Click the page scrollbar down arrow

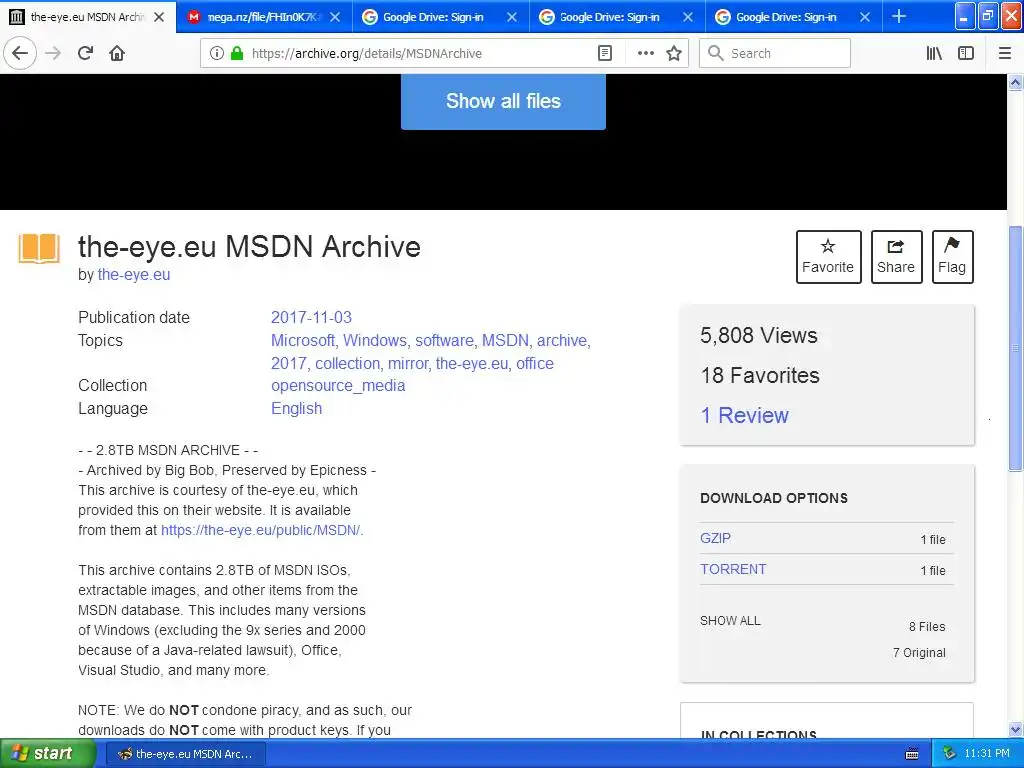pyautogui.click(x=1016, y=729)
